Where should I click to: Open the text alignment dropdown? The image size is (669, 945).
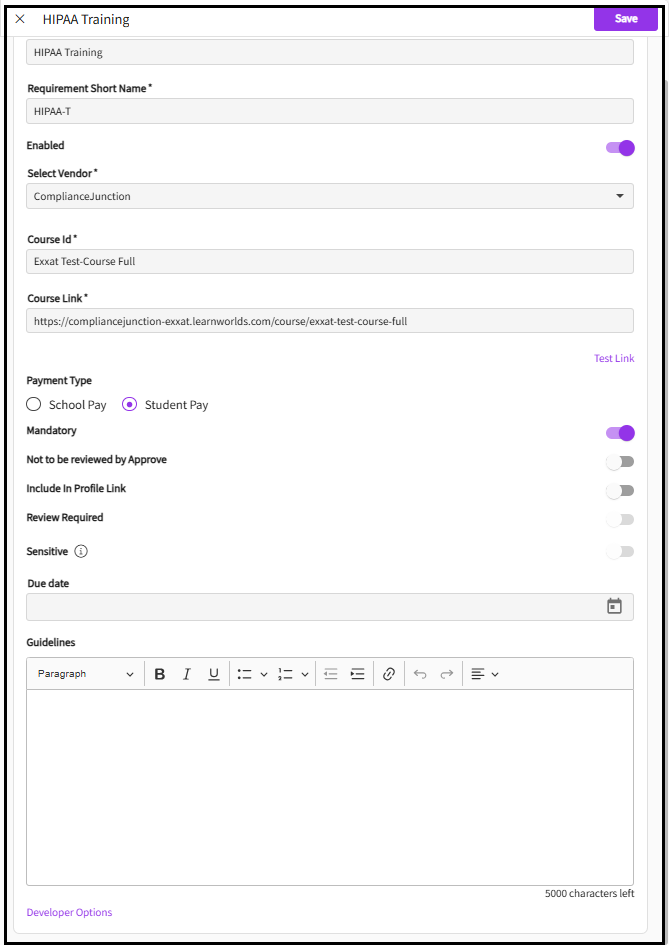pyautogui.click(x=484, y=674)
